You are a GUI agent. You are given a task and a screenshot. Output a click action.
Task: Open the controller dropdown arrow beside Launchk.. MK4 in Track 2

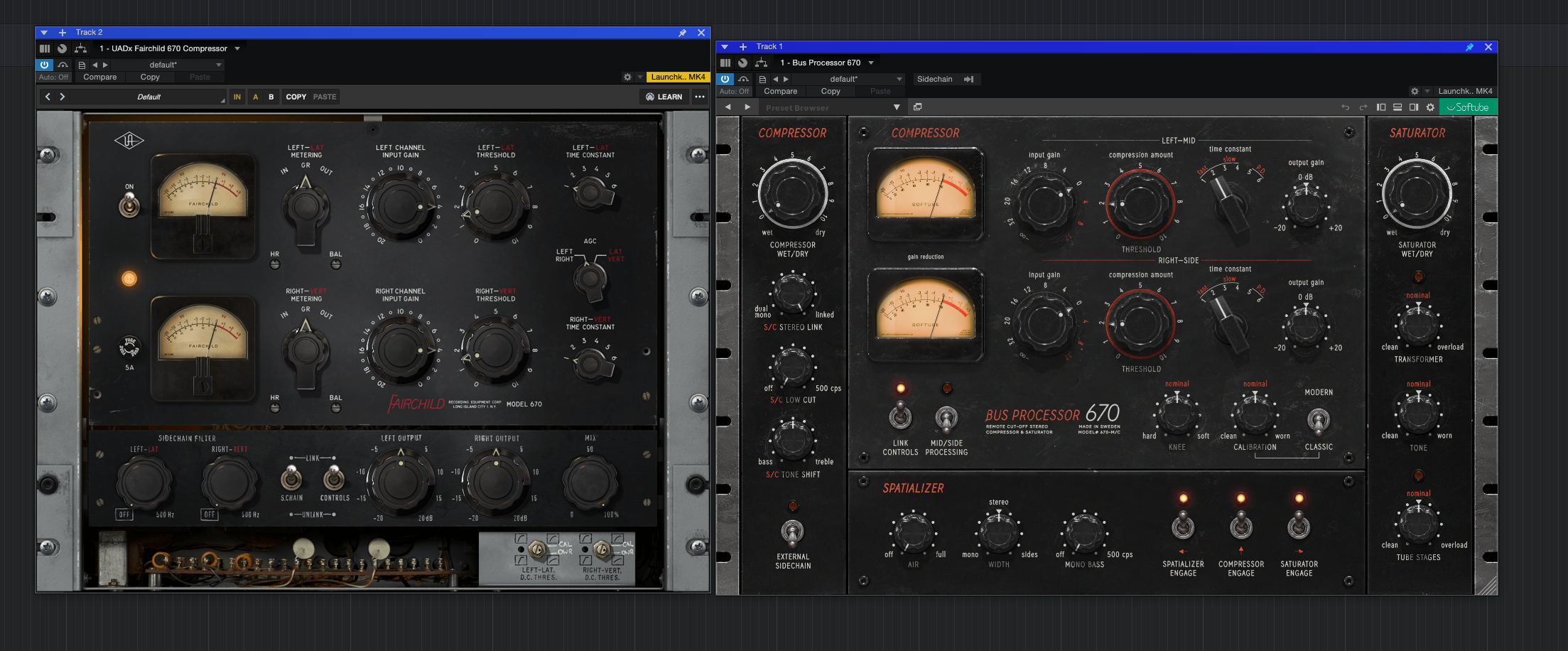point(639,77)
